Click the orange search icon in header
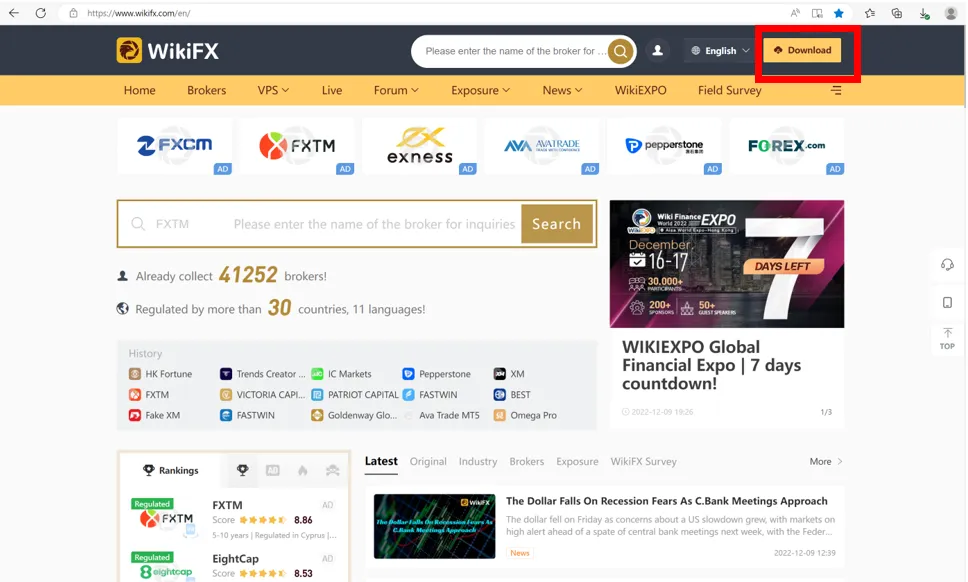Viewport: 968px width, 582px height. pyautogui.click(x=620, y=51)
